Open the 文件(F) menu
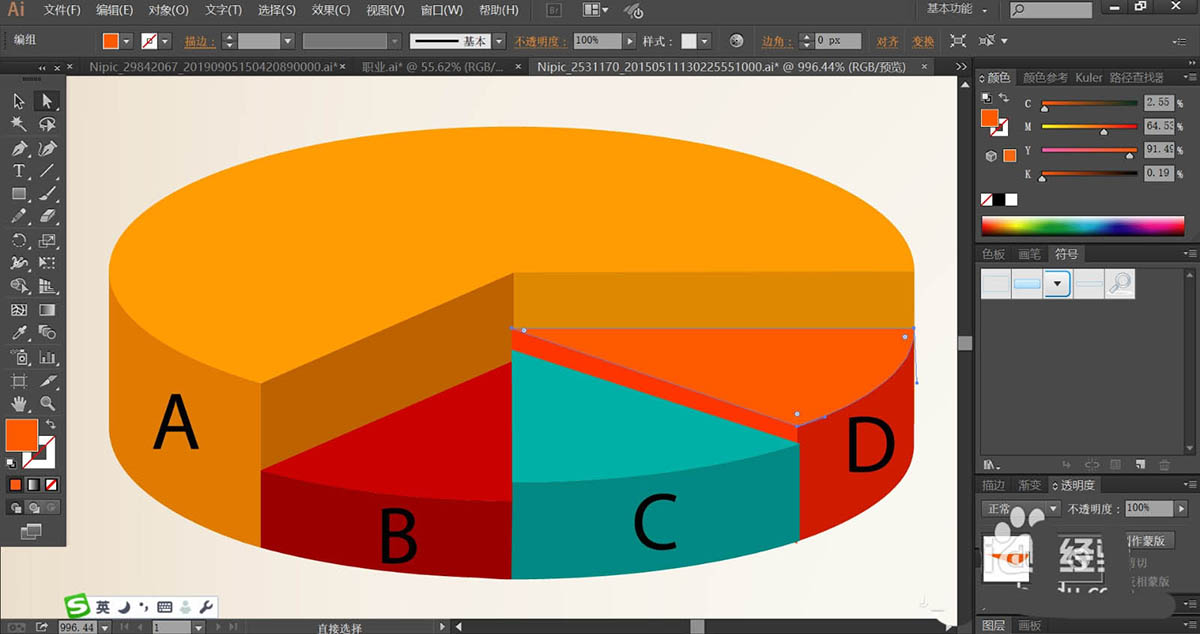The image size is (1200, 634). [x=62, y=10]
